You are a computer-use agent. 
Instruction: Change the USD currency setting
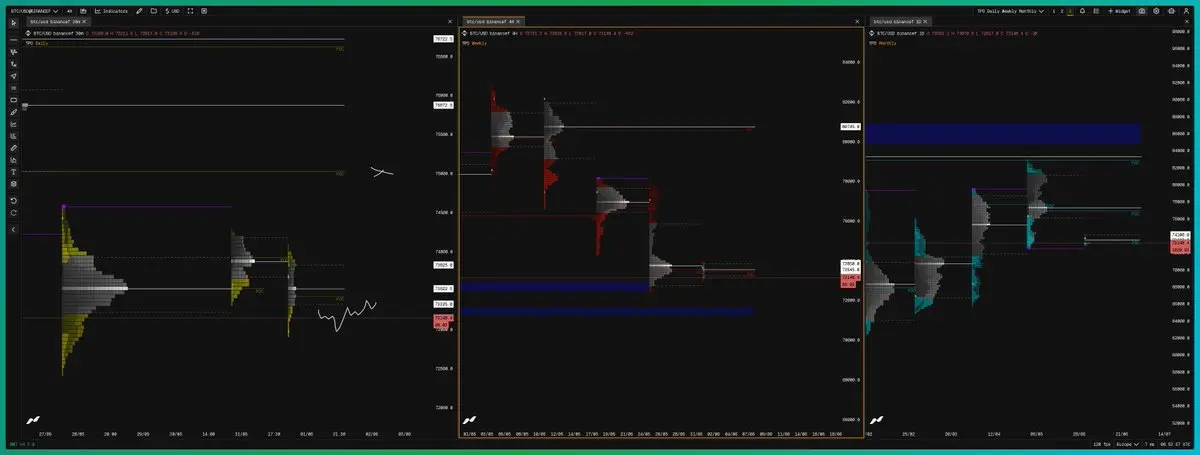point(172,11)
